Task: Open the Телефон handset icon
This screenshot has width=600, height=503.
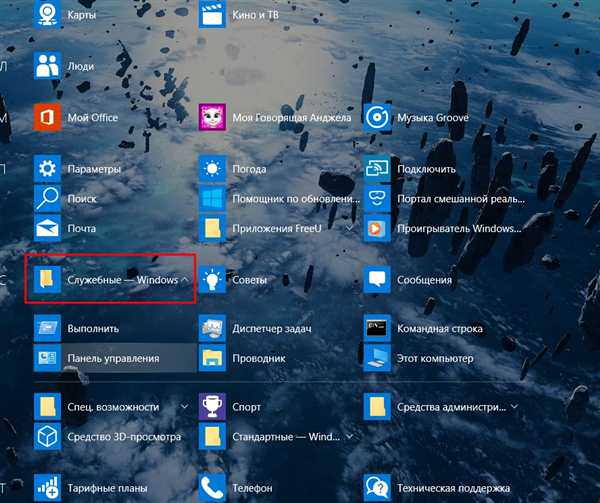Action: tap(212, 488)
